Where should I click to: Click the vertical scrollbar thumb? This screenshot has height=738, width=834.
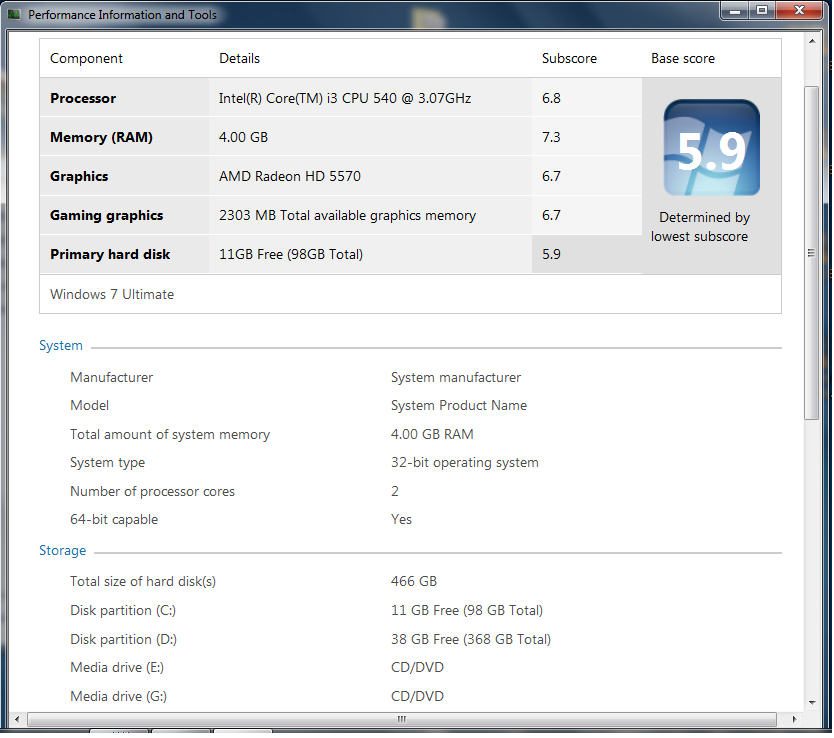[x=811, y=253]
